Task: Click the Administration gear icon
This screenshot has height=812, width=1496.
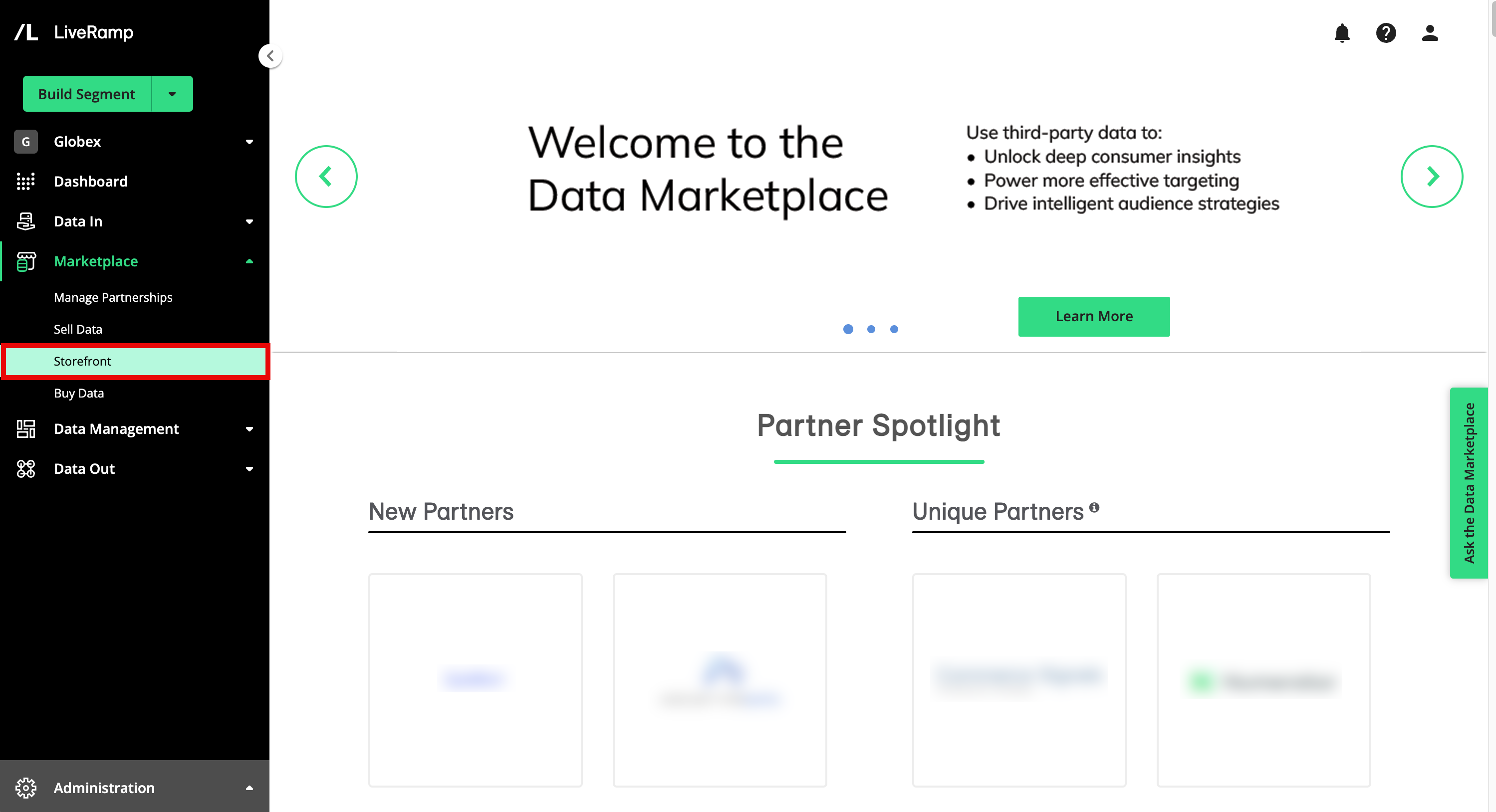Action: (x=25, y=788)
